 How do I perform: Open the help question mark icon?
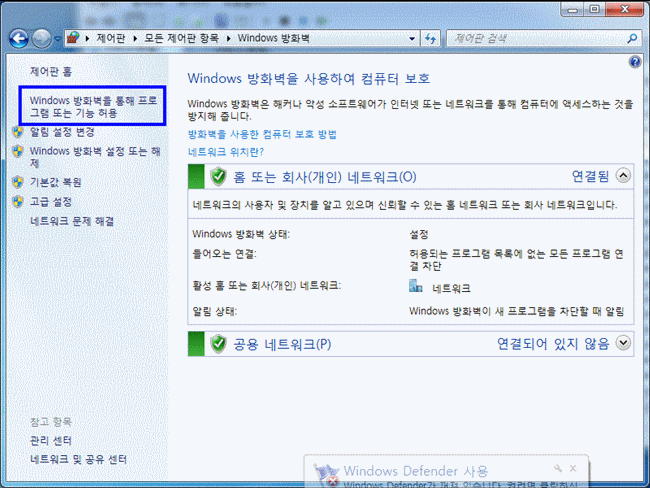pos(635,62)
